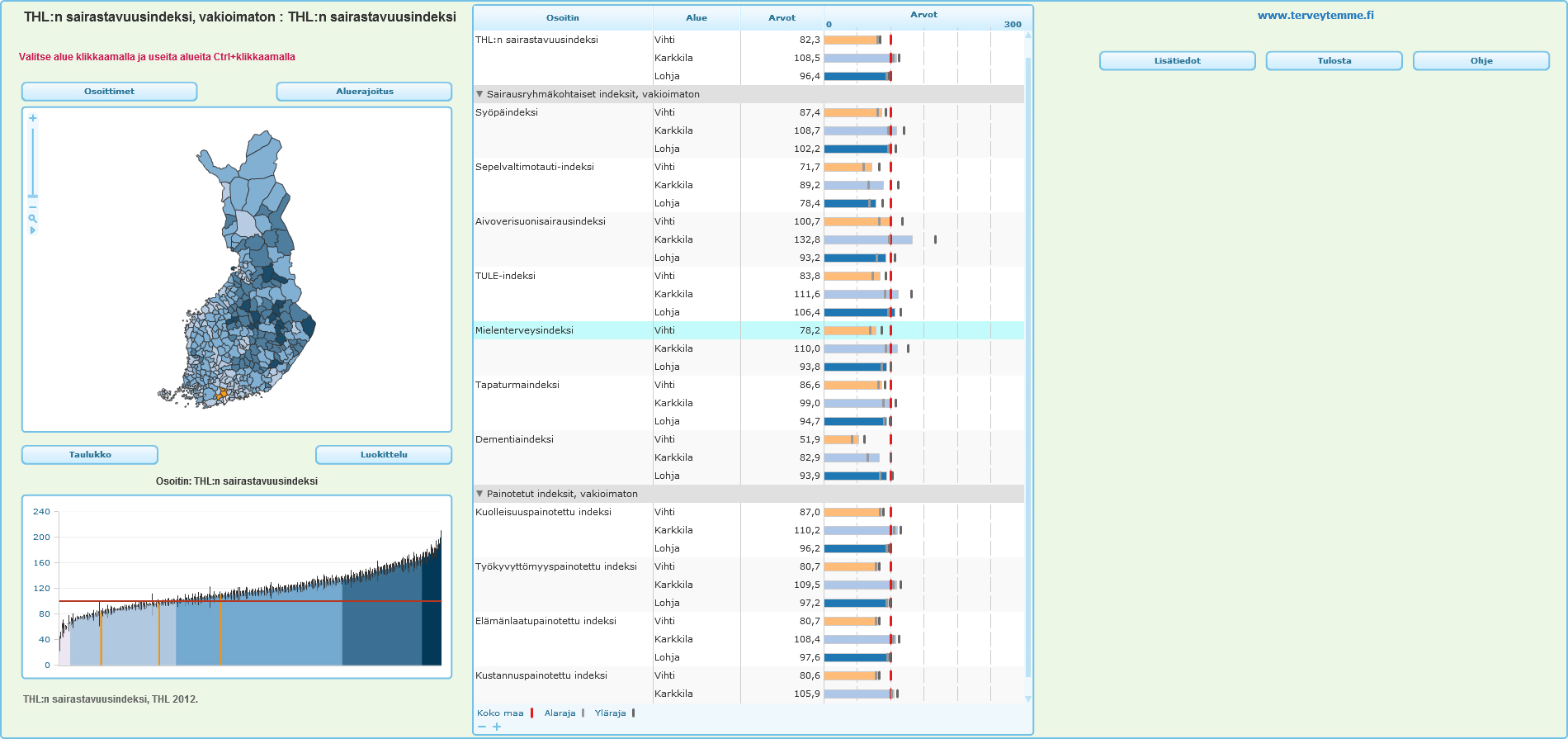Click the value 71,7 cell
Screen dimensions: 1568x739
coord(810,167)
